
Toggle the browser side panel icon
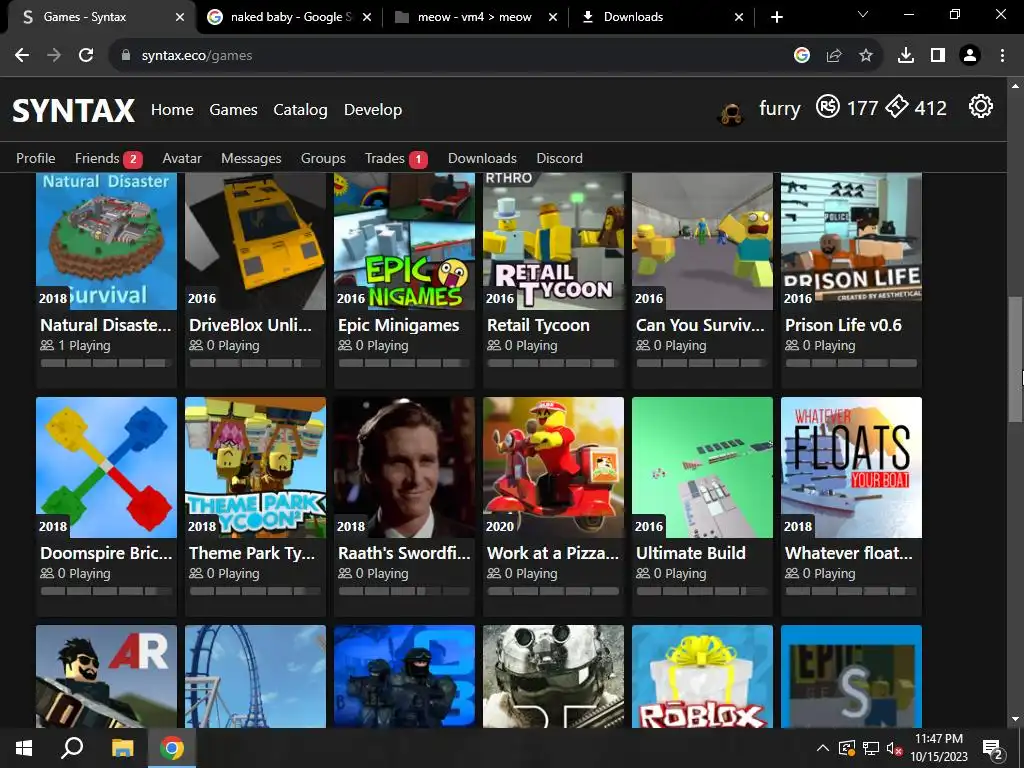click(x=938, y=56)
